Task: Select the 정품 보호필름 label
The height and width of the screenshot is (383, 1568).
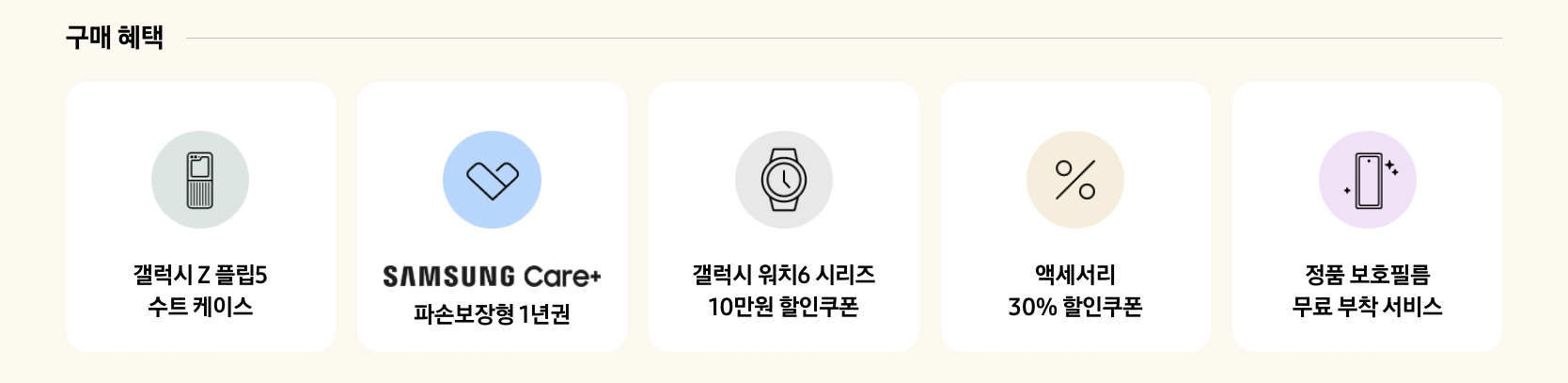Action: point(1368,275)
